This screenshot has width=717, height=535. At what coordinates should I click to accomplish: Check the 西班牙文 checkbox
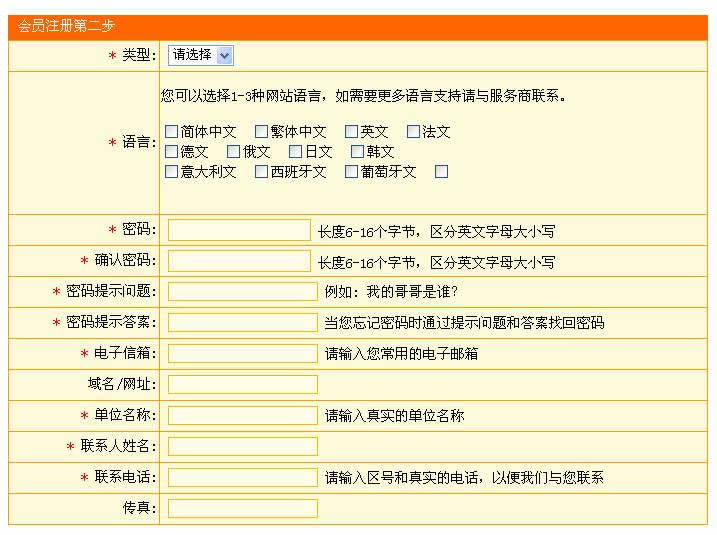[x=262, y=171]
